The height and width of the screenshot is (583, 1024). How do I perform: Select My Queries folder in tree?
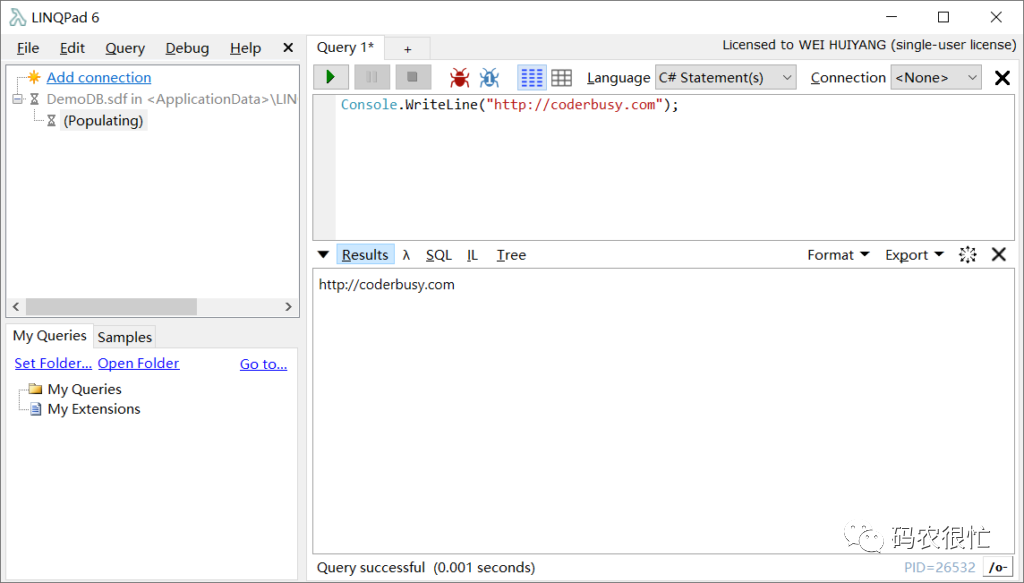click(x=84, y=389)
